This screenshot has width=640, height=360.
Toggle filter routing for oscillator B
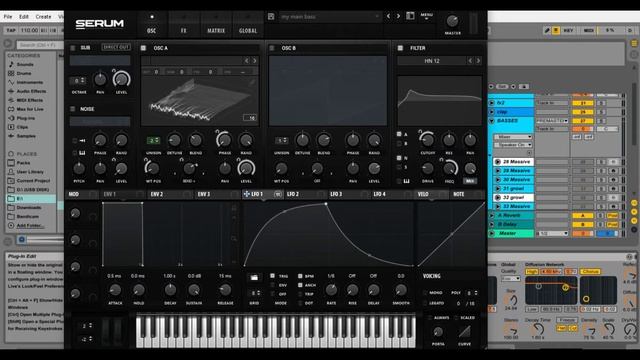pos(399,144)
